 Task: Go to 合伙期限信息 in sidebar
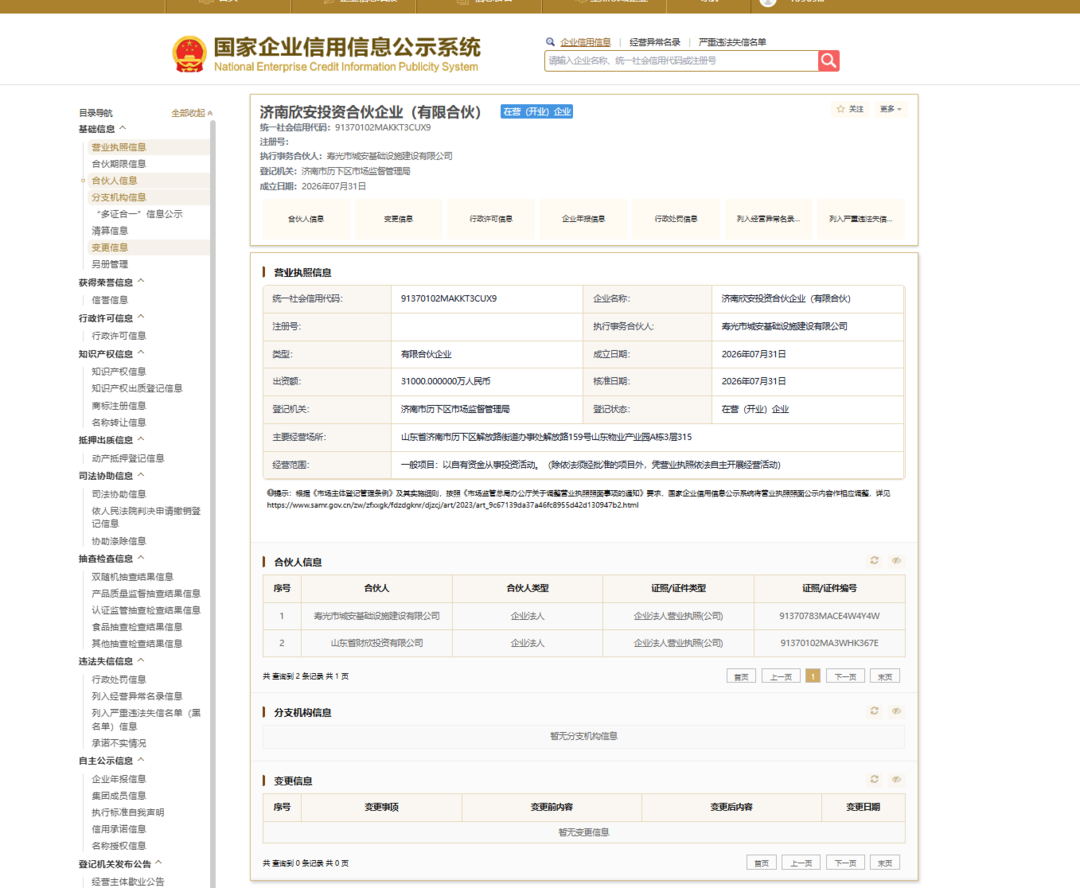tap(119, 164)
